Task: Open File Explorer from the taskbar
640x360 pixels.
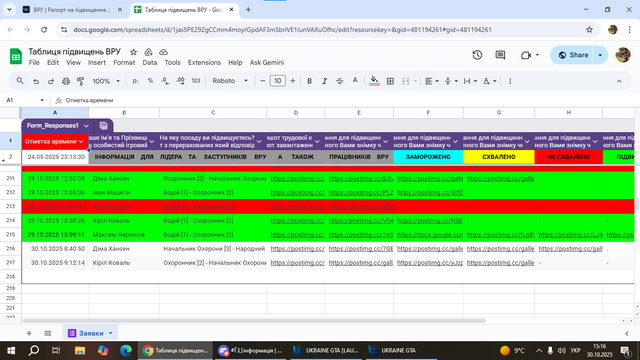Action: click(80, 350)
